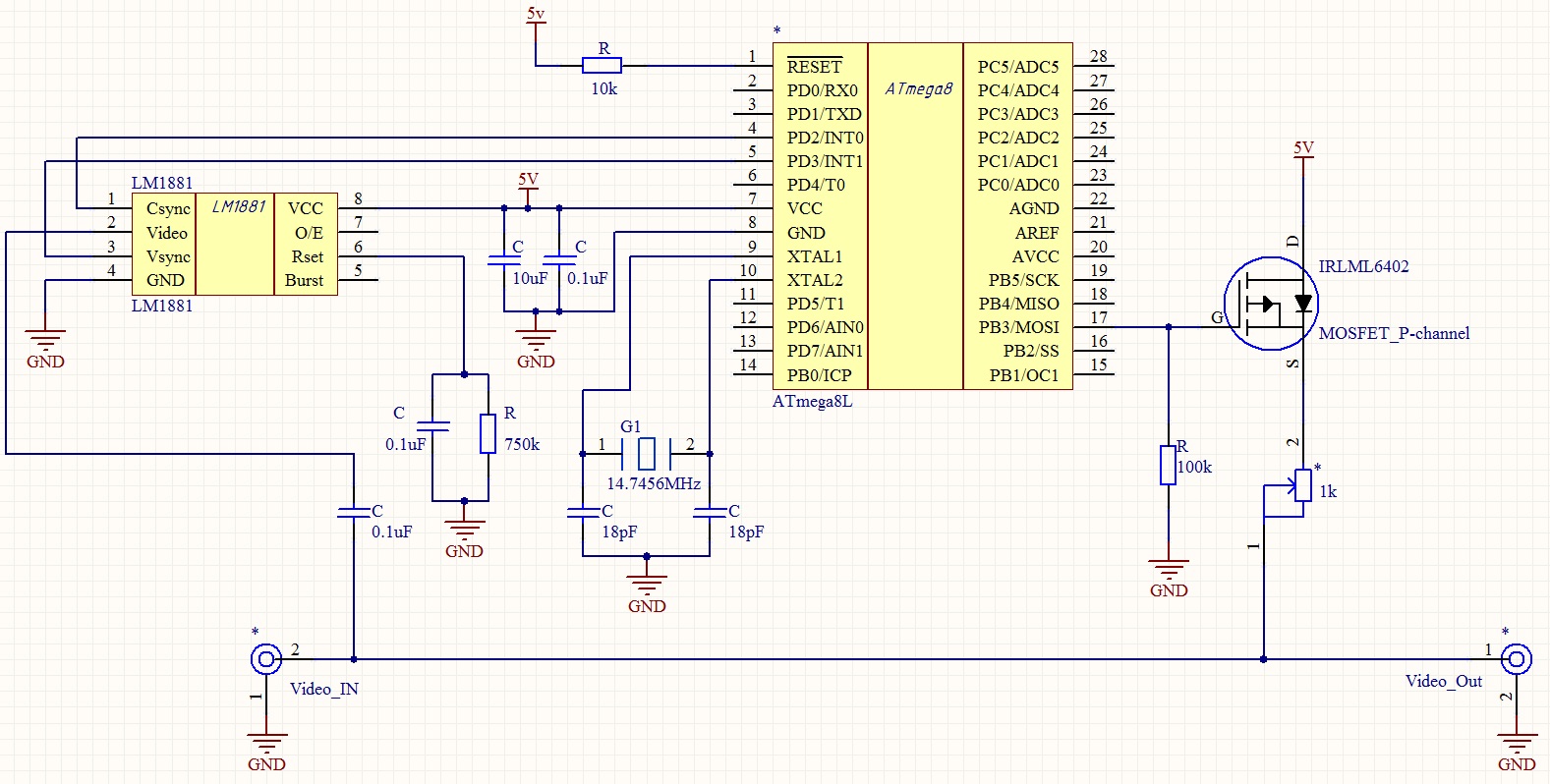The image size is (1550, 784).
Task: Click the AREF pin label
Action: tap(1037, 233)
